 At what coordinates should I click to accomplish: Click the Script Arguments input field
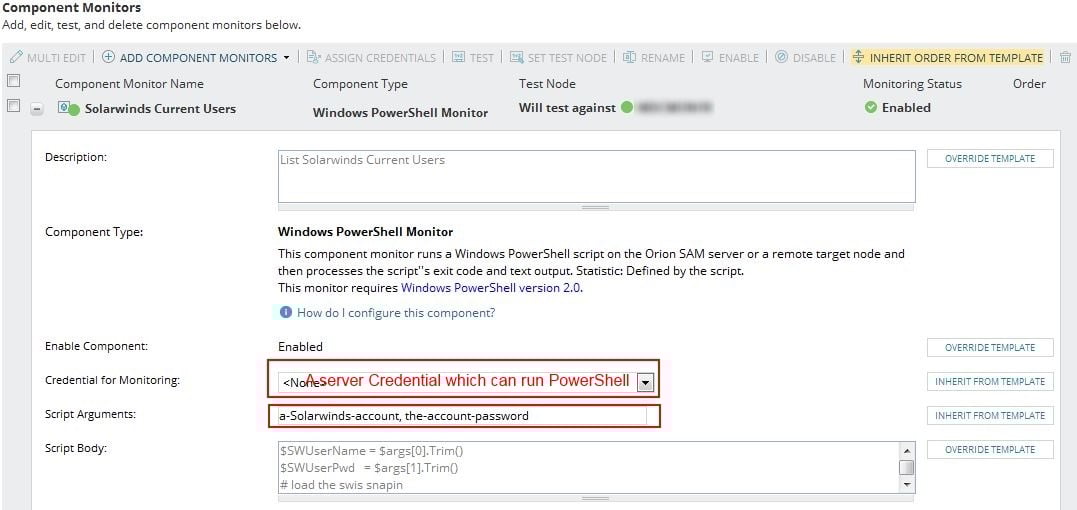462,416
